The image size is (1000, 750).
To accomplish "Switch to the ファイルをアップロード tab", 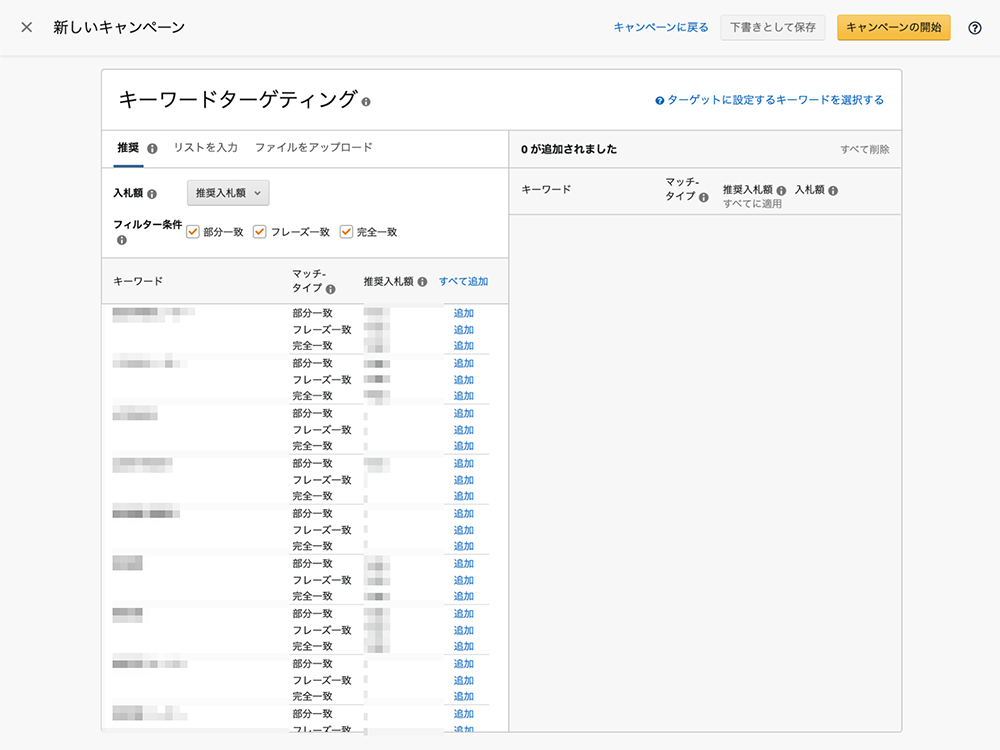I will [x=314, y=148].
